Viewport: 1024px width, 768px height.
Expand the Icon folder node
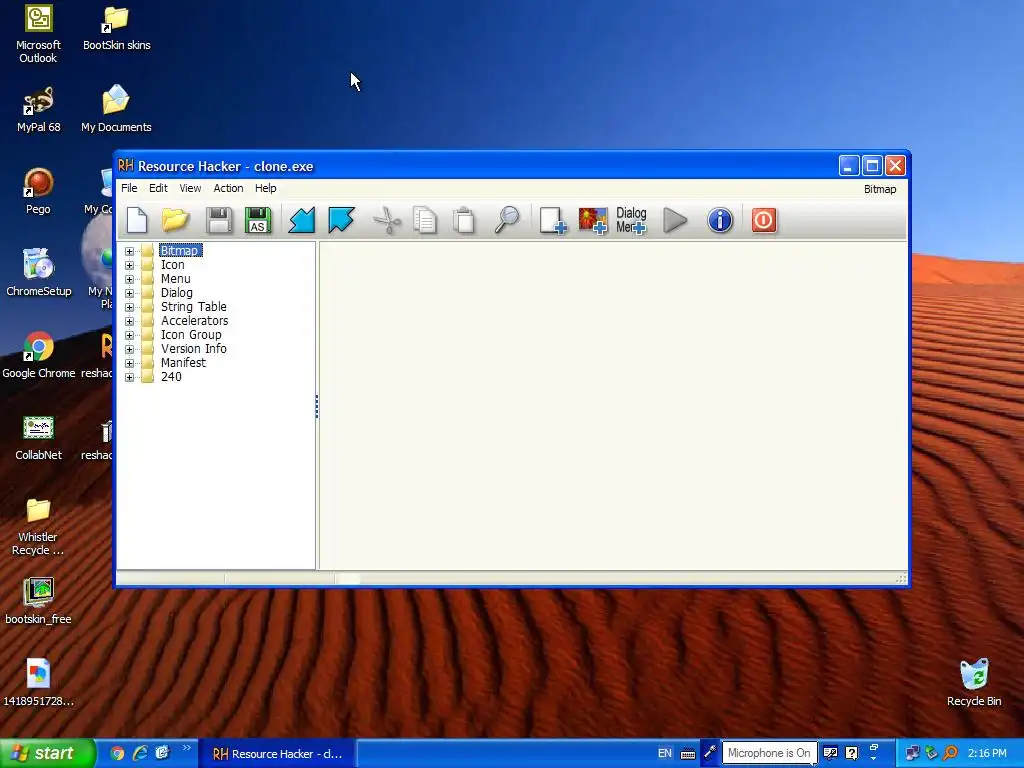click(x=129, y=265)
